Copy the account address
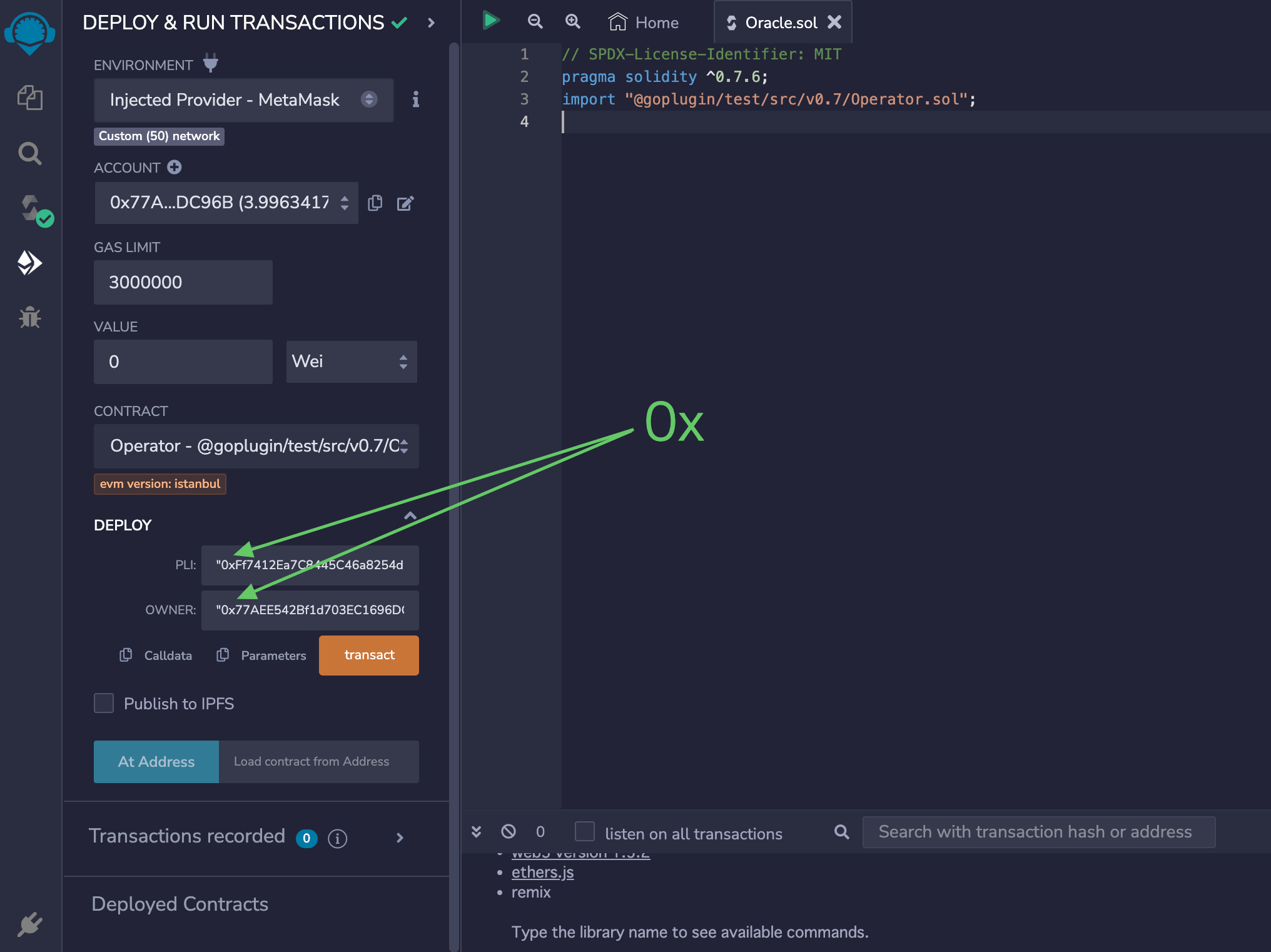 [x=375, y=203]
